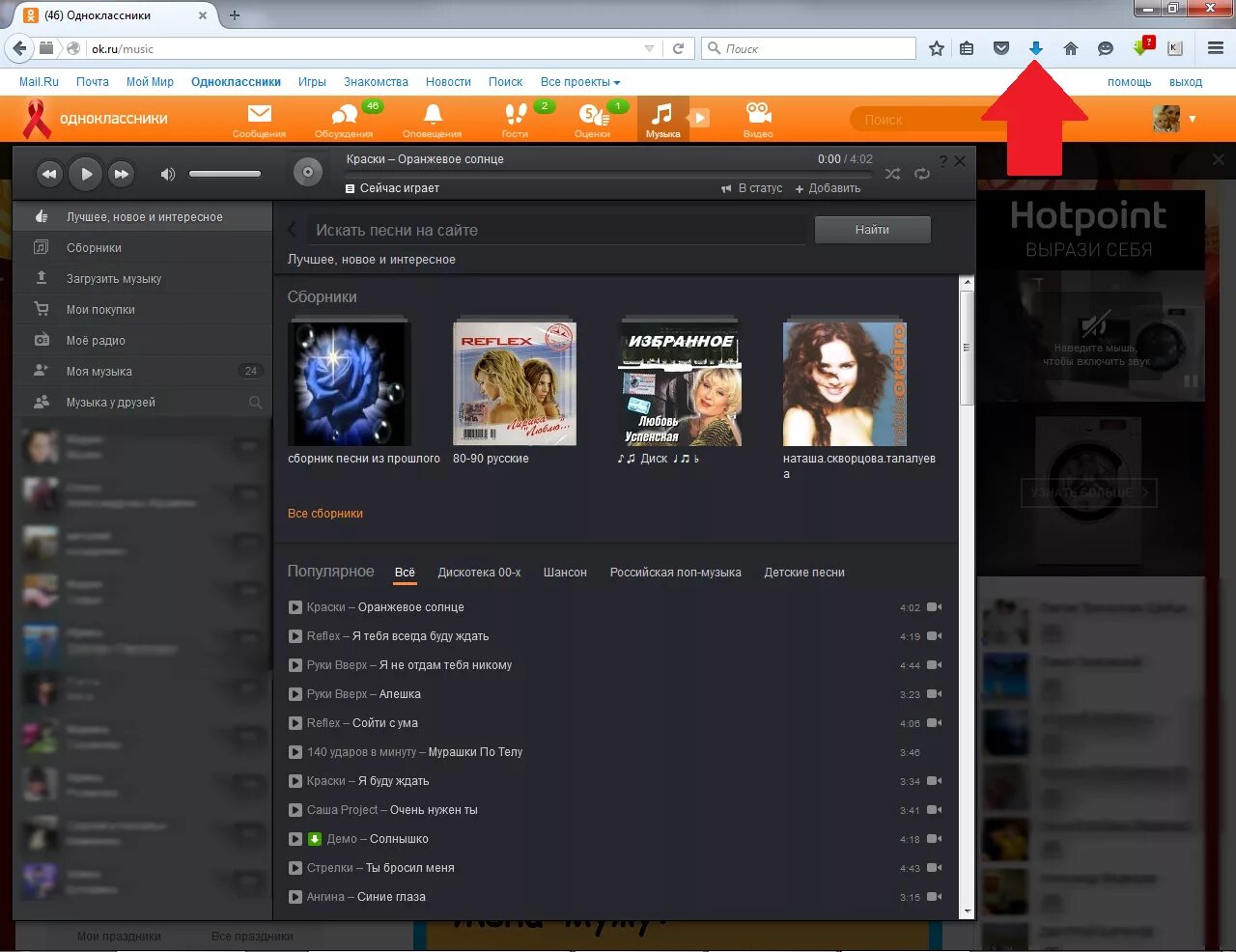Select Российская поп-музыка tab
Screen dimensions: 1236x952
point(676,573)
